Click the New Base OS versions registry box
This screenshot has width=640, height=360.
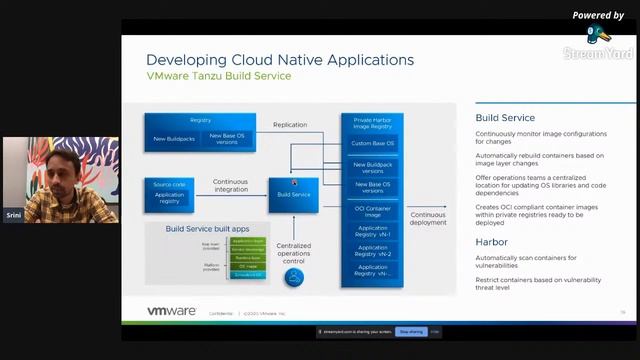point(227,139)
